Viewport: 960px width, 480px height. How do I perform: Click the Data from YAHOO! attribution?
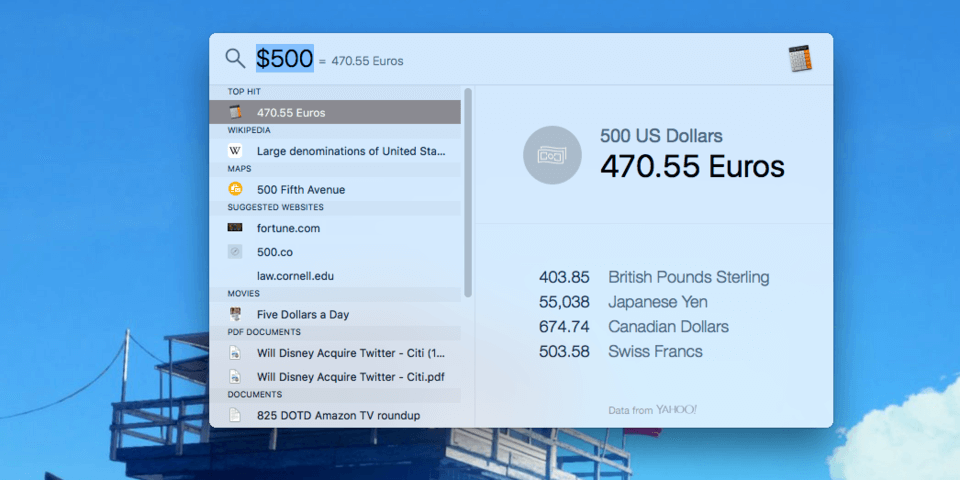pos(653,410)
